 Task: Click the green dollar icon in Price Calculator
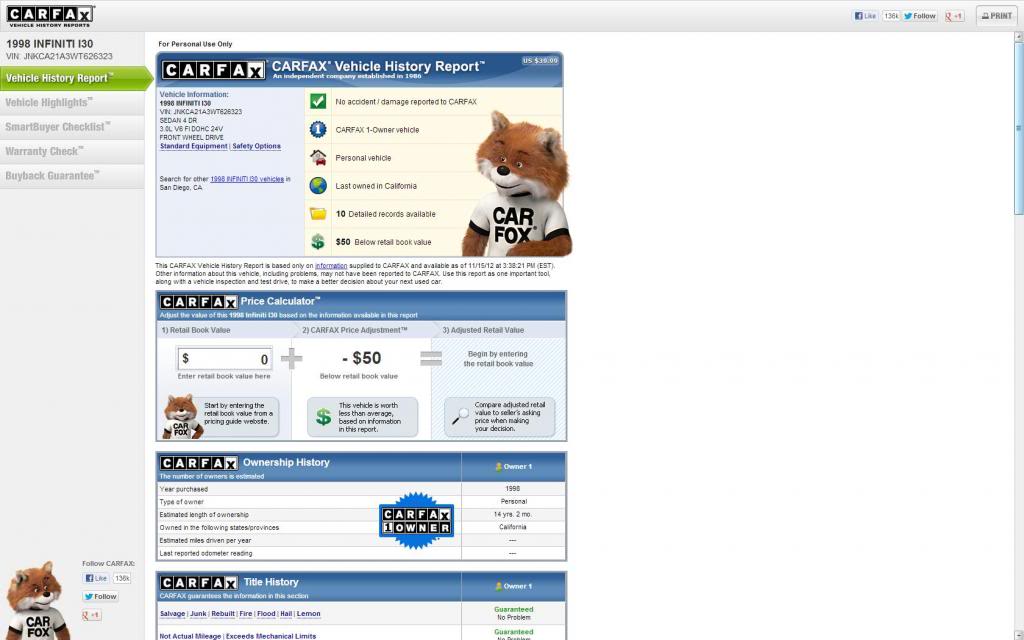(323, 417)
